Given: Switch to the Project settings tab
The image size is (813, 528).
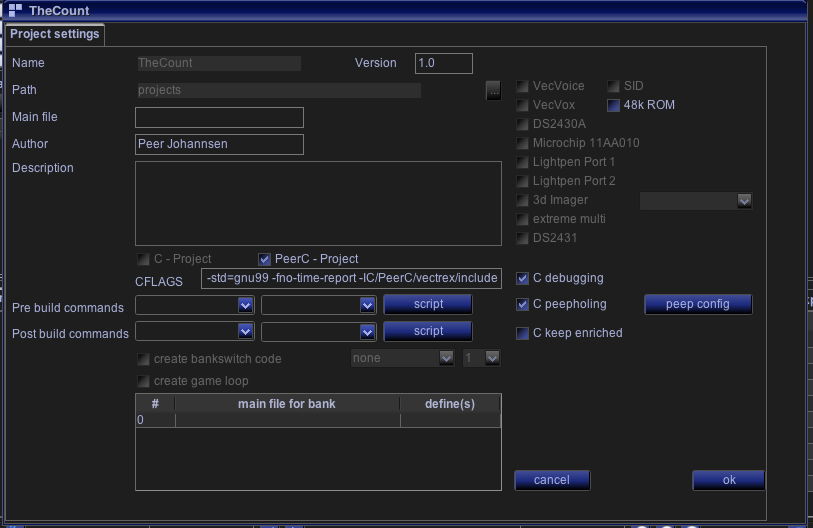Looking at the screenshot, I should coord(55,34).
